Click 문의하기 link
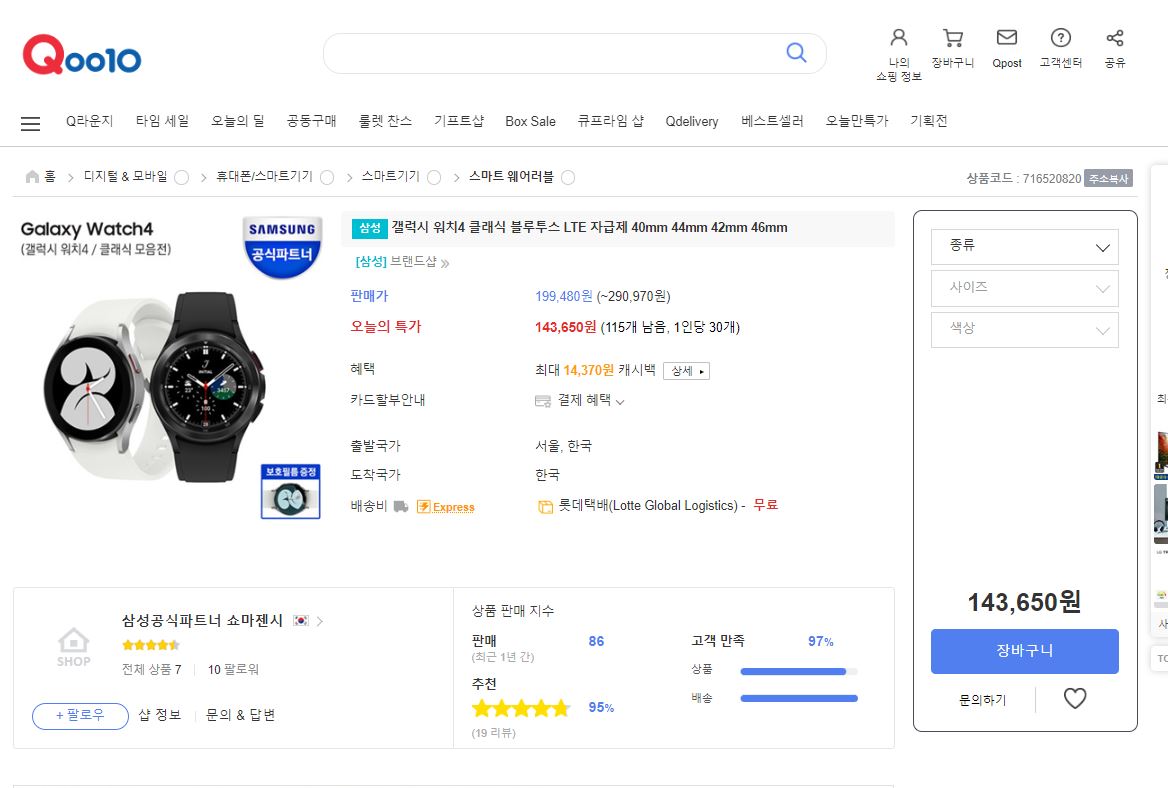Screen dimensions: 1168x788 (982, 700)
